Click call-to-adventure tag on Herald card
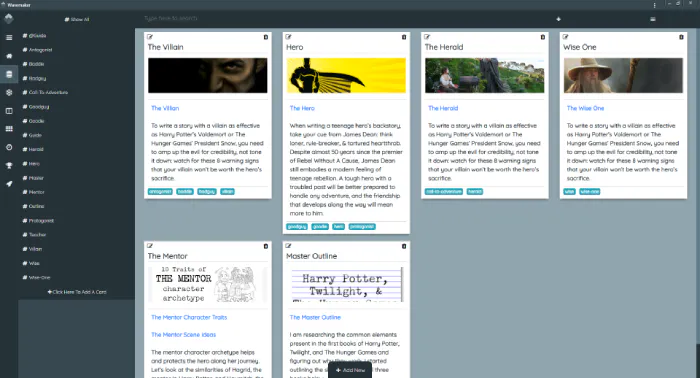 tap(444, 191)
